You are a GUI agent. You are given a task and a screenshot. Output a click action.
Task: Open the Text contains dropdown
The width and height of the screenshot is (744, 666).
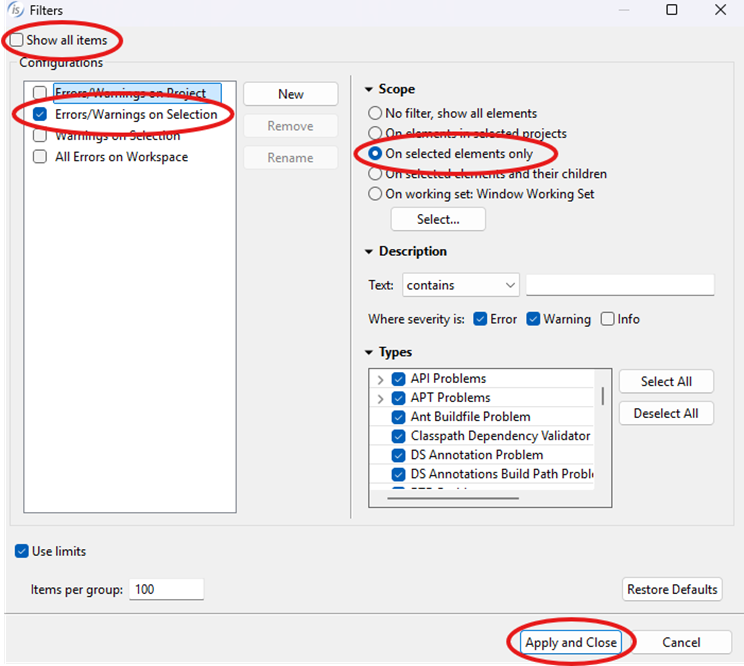[x=461, y=285]
